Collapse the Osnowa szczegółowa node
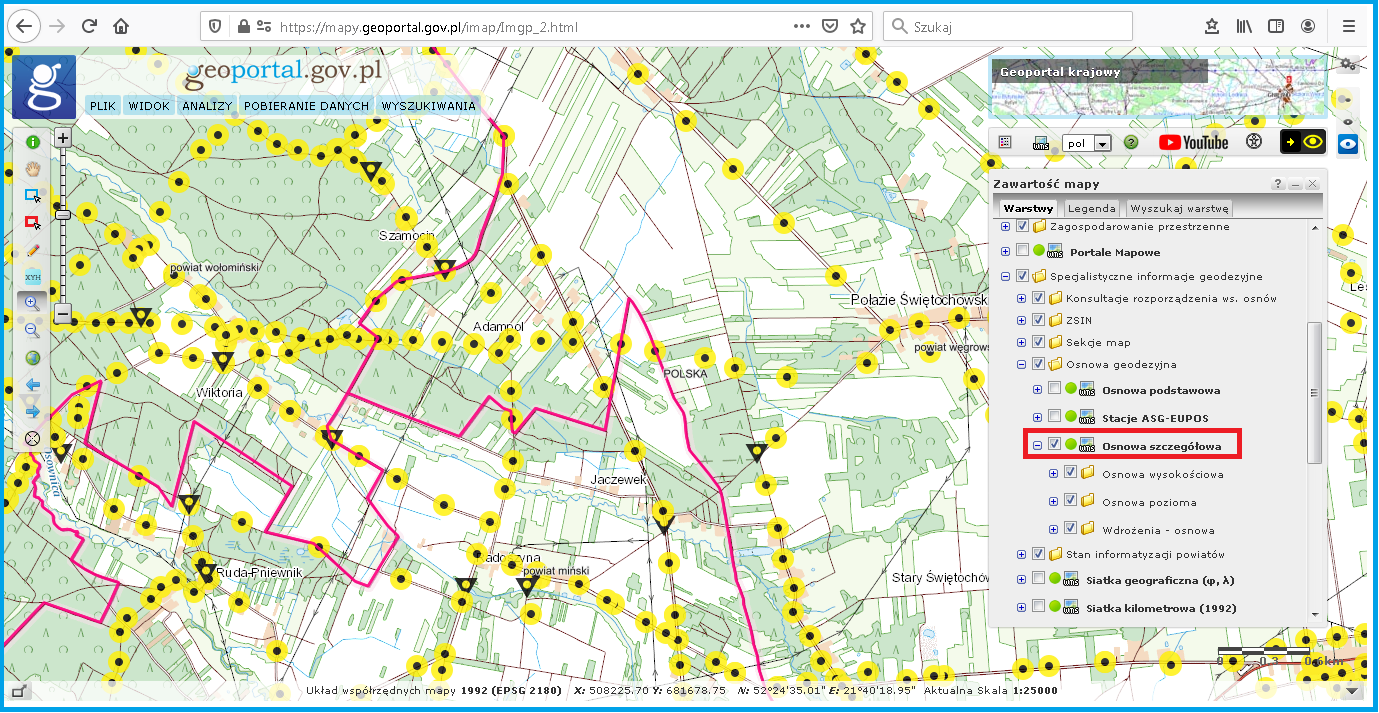The image size is (1379, 713). pyautogui.click(x=1038, y=444)
